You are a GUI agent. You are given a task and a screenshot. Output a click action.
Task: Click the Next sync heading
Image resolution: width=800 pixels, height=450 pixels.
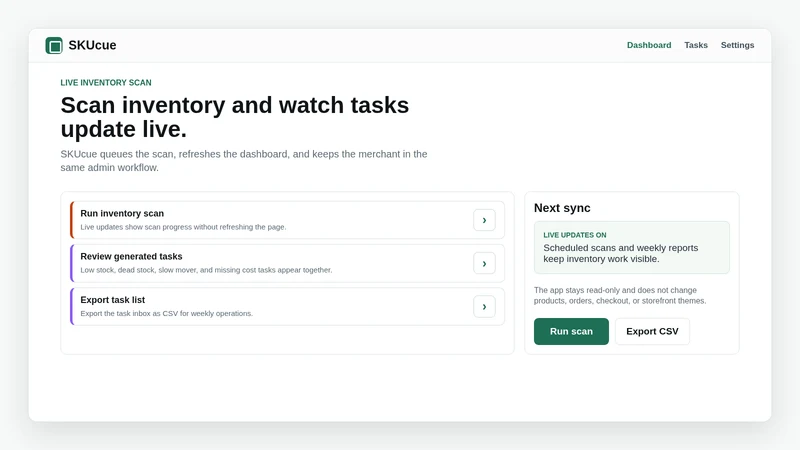[x=562, y=208]
